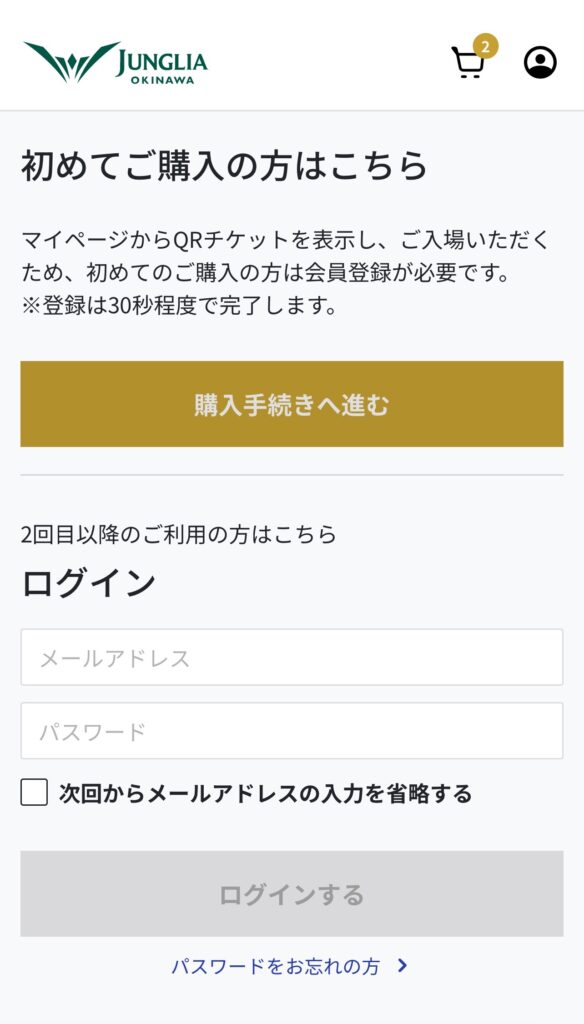584x1024 pixels.
Task: Click the JUNGLIA wordmark in the header
Action: (161, 62)
